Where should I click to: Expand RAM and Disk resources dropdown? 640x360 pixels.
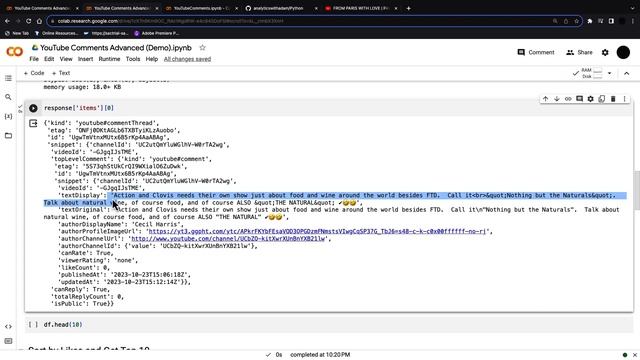point(609,73)
